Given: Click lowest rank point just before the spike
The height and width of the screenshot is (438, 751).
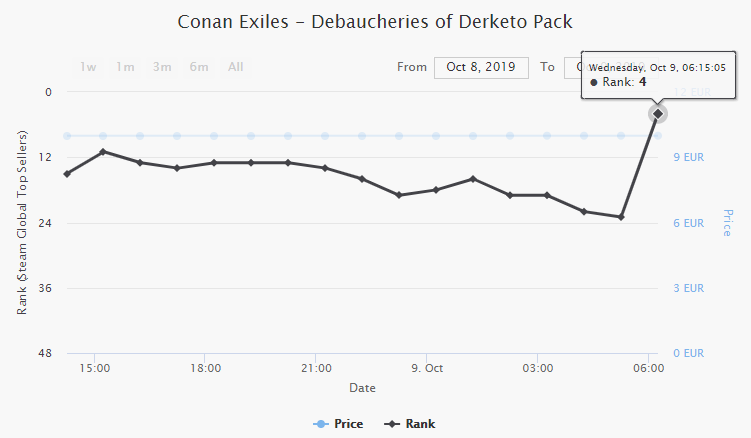Looking at the screenshot, I should pyautogui.click(x=621, y=217).
